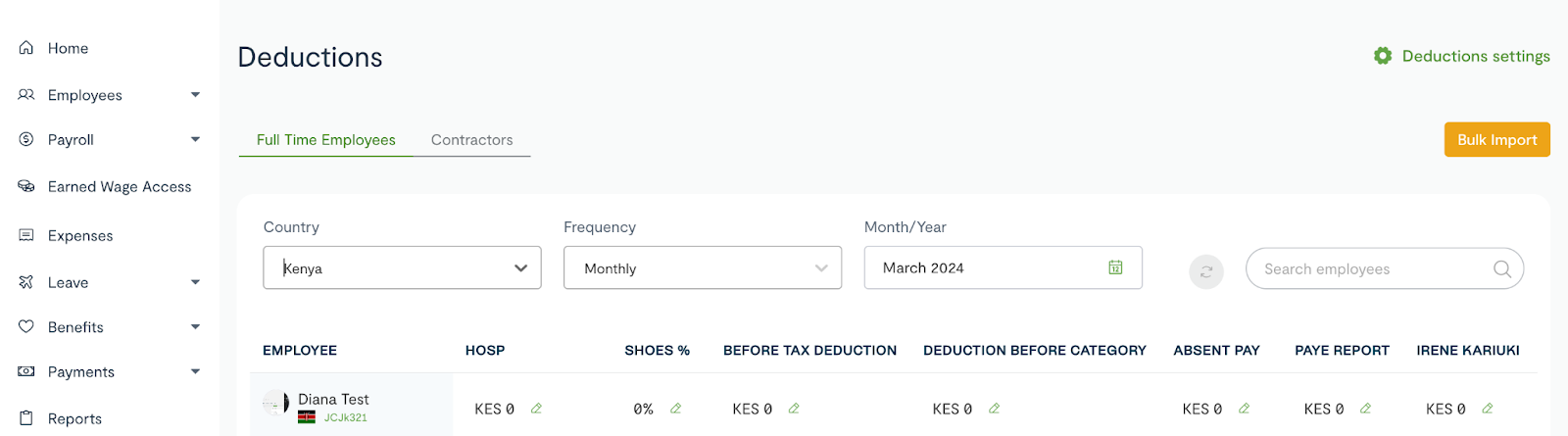
Task: Open the Country dropdown showing Kenya
Action: coord(402,267)
